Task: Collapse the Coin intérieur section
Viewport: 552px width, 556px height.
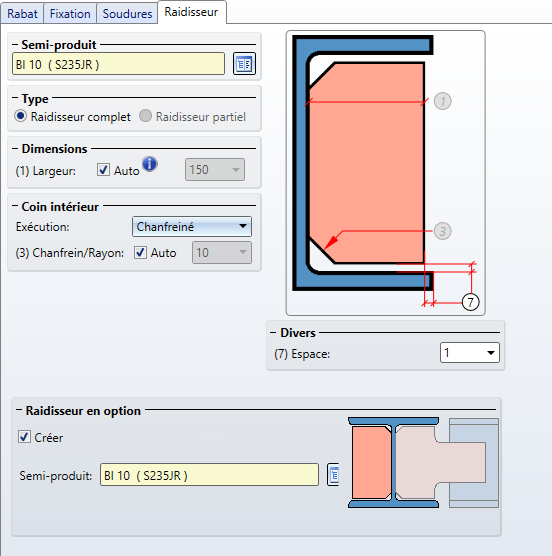Action: pos(15,206)
